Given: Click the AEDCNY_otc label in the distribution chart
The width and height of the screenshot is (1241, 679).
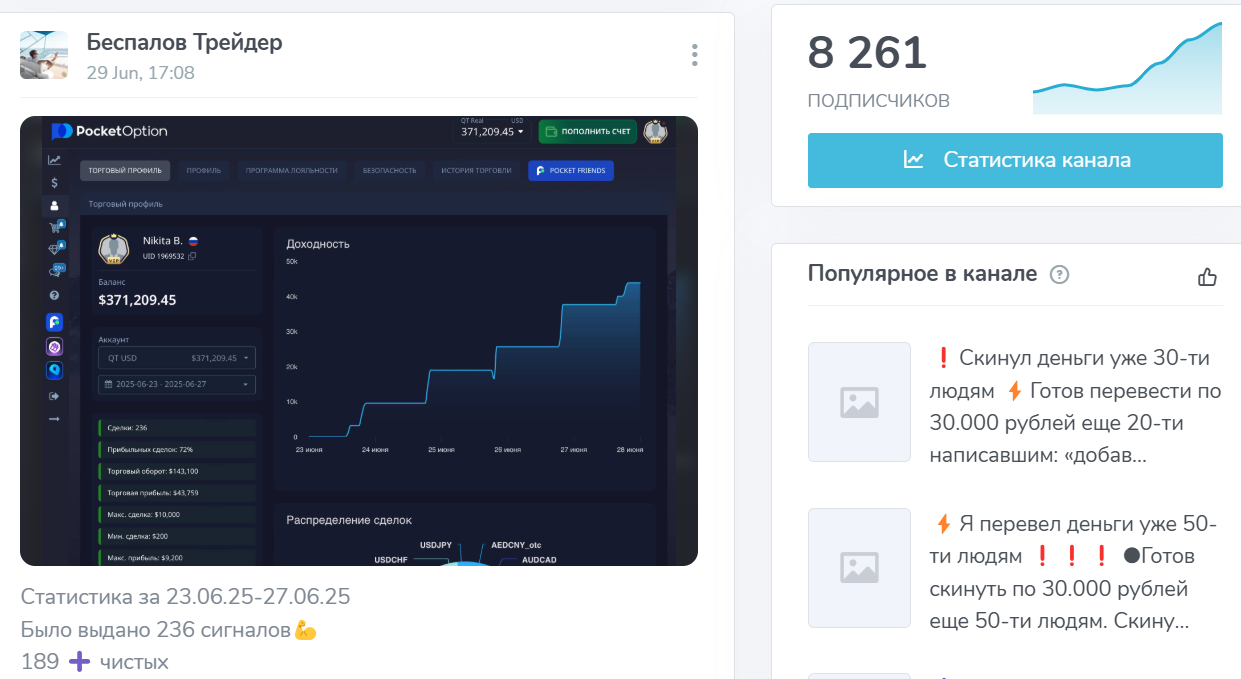Looking at the screenshot, I should tap(514, 546).
